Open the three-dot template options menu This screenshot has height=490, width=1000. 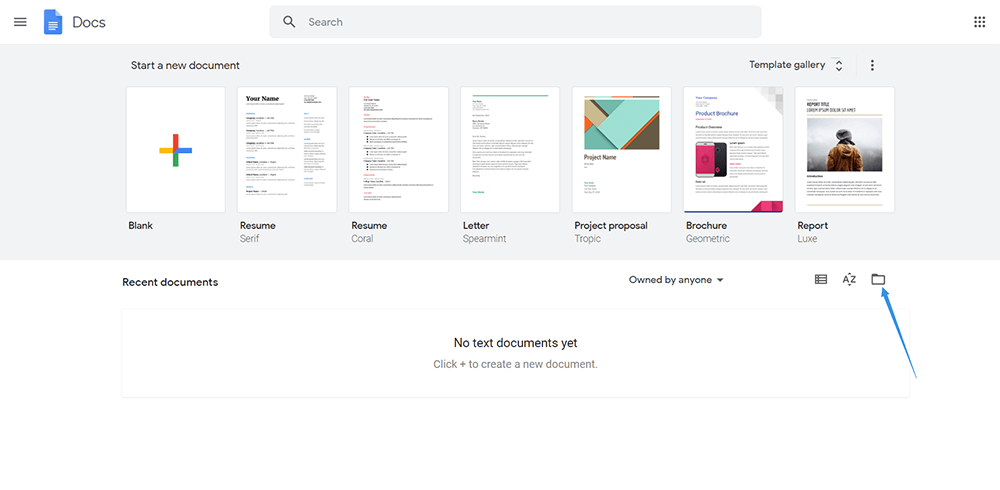(x=872, y=65)
